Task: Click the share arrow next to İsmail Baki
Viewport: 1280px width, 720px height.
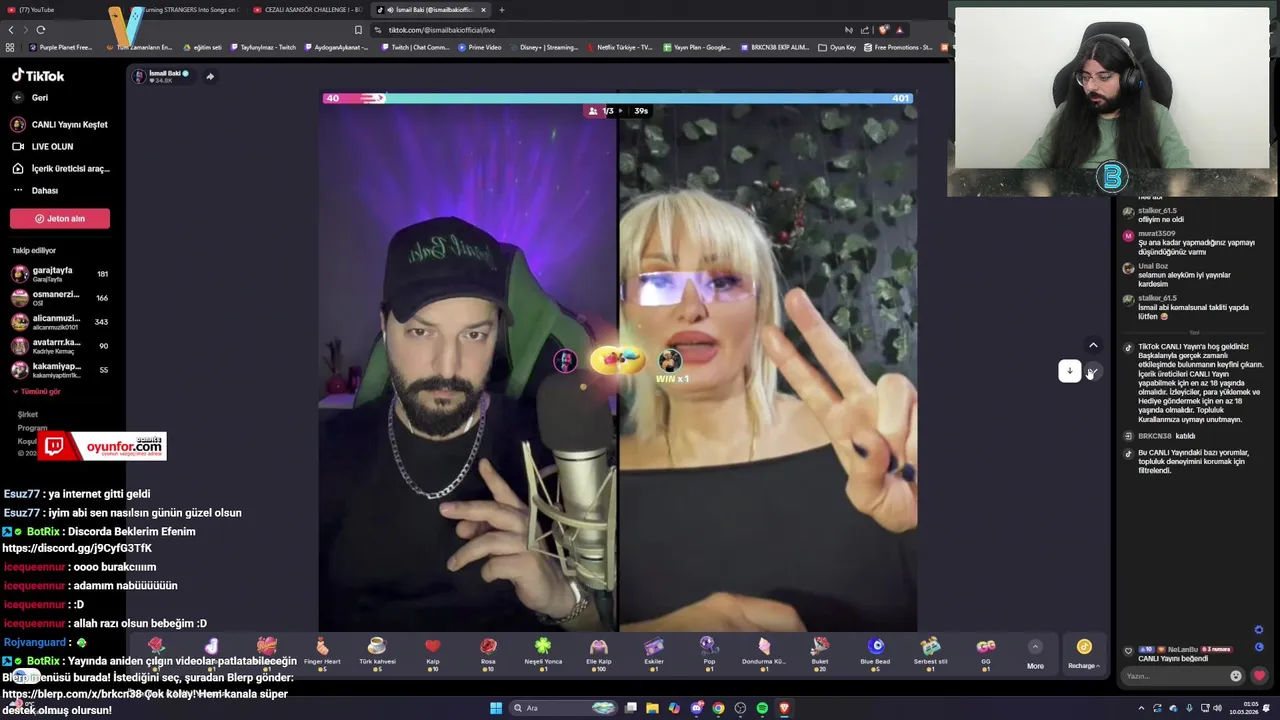Action: 209,76
